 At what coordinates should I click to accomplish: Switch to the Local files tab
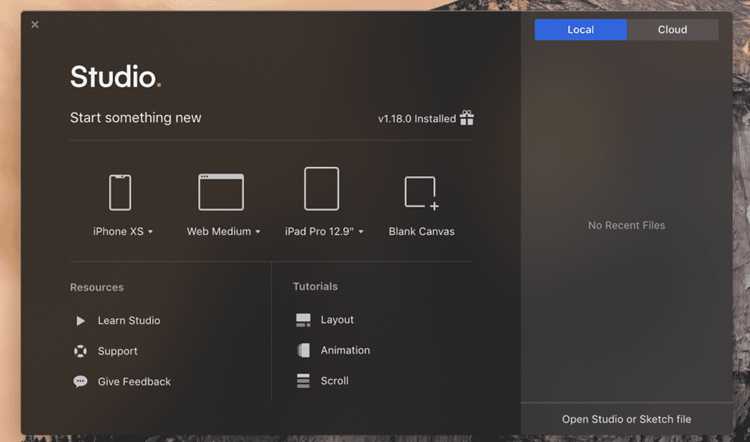point(581,30)
